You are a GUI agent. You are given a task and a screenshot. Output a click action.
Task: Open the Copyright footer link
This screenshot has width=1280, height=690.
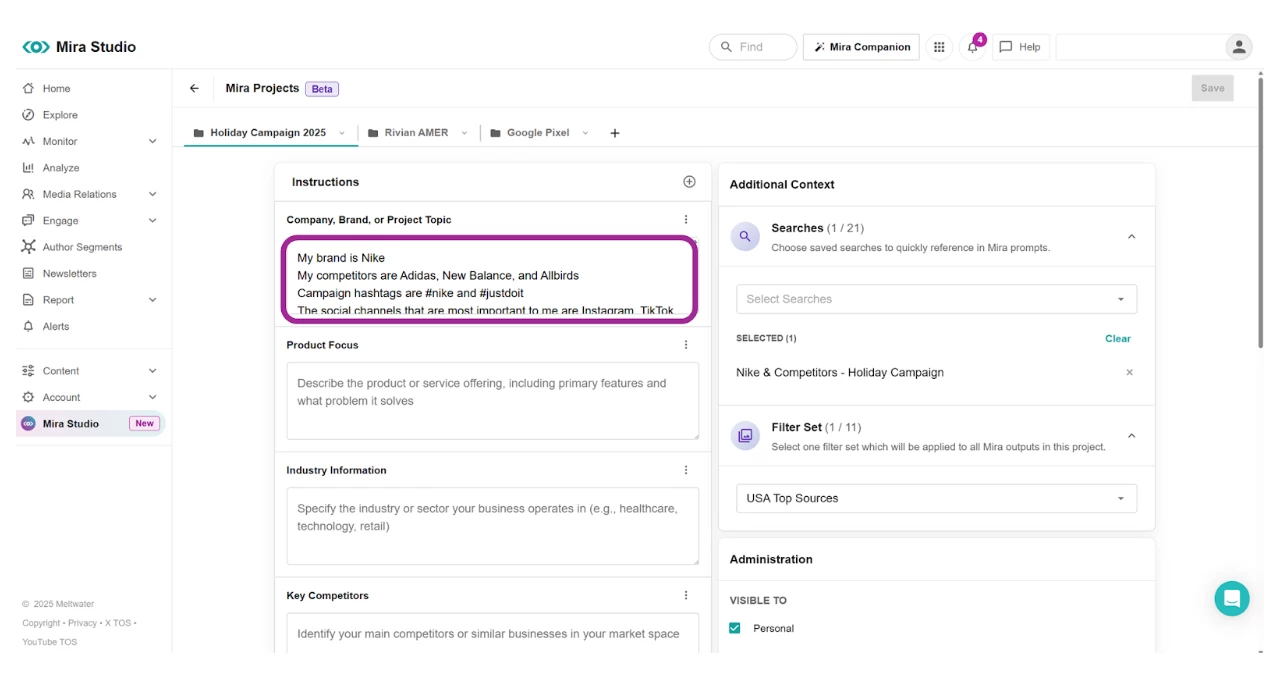coord(42,623)
